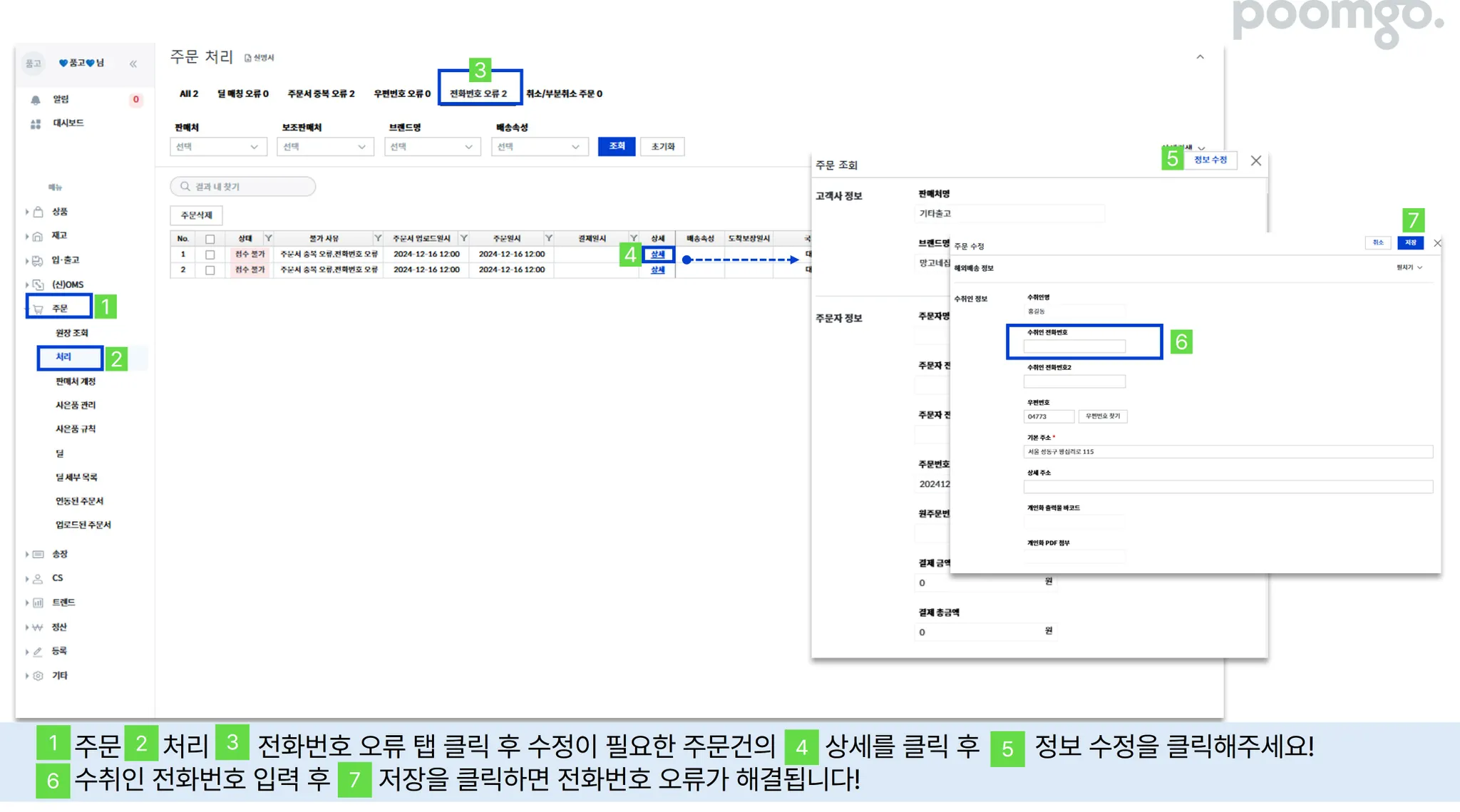This screenshot has height=812, width=1460.
Task: Click the 설명서 manual document icon
Action: (x=248, y=58)
